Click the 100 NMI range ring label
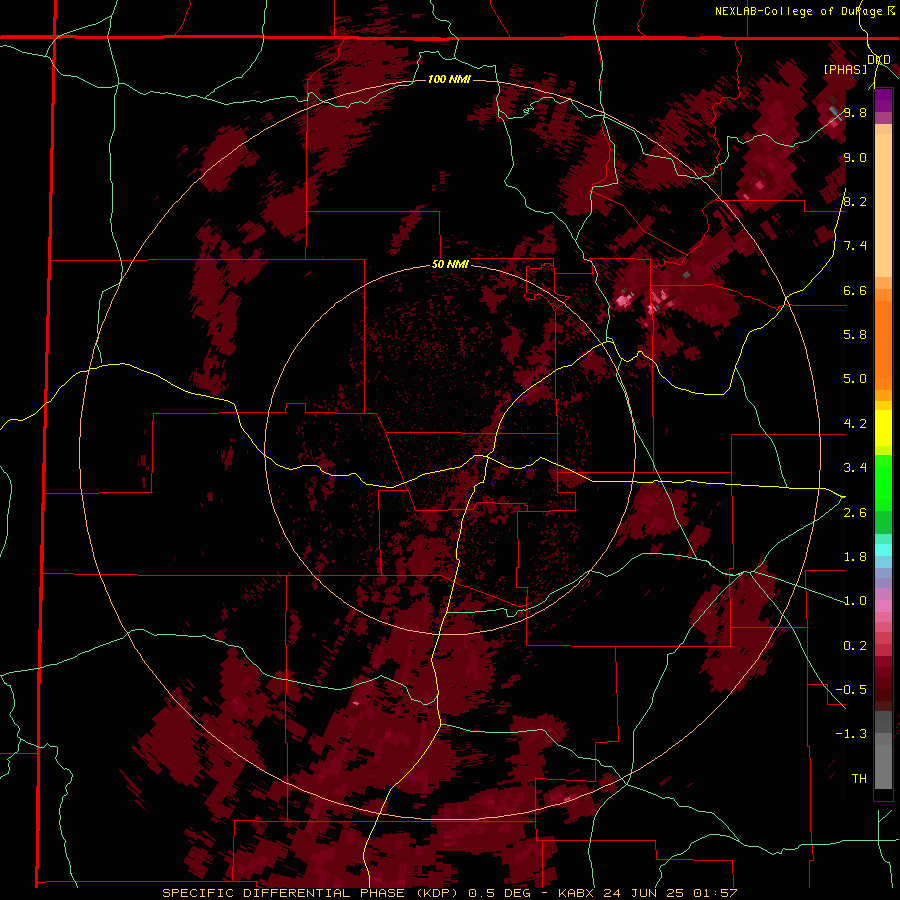 [x=449, y=79]
